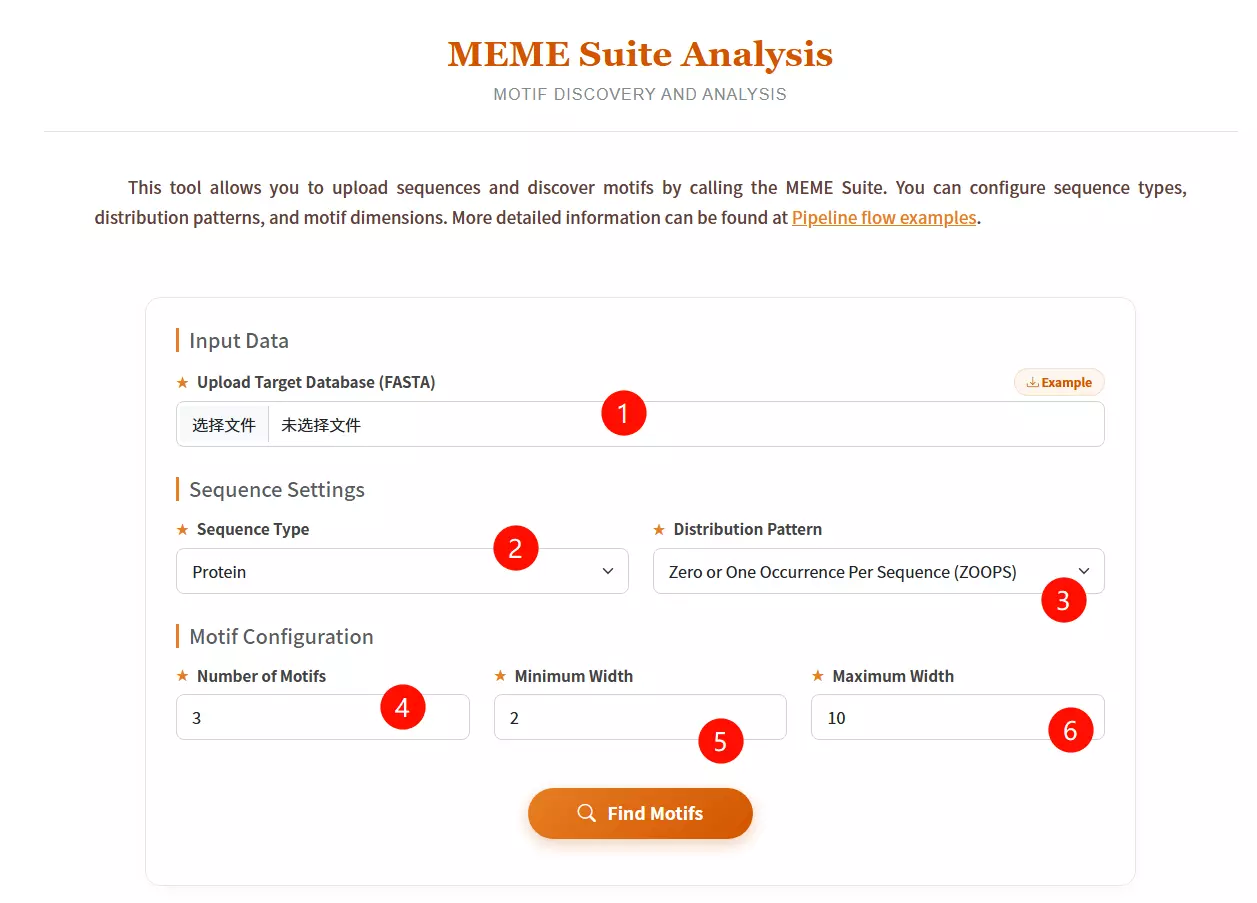
Task: Click into the Minimum Width field
Action: (600, 718)
